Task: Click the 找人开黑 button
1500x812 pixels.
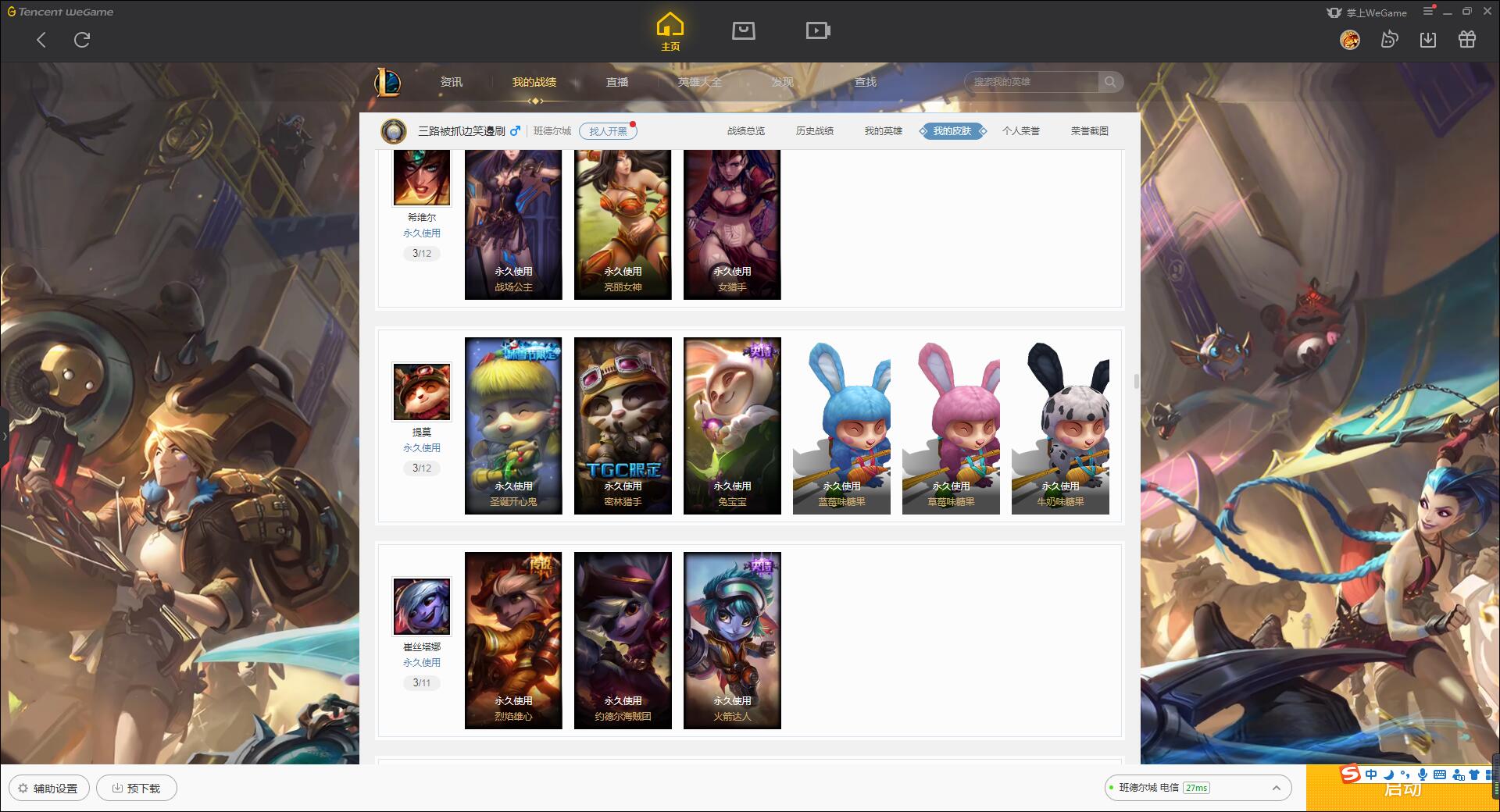Action: [x=608, y=131]
